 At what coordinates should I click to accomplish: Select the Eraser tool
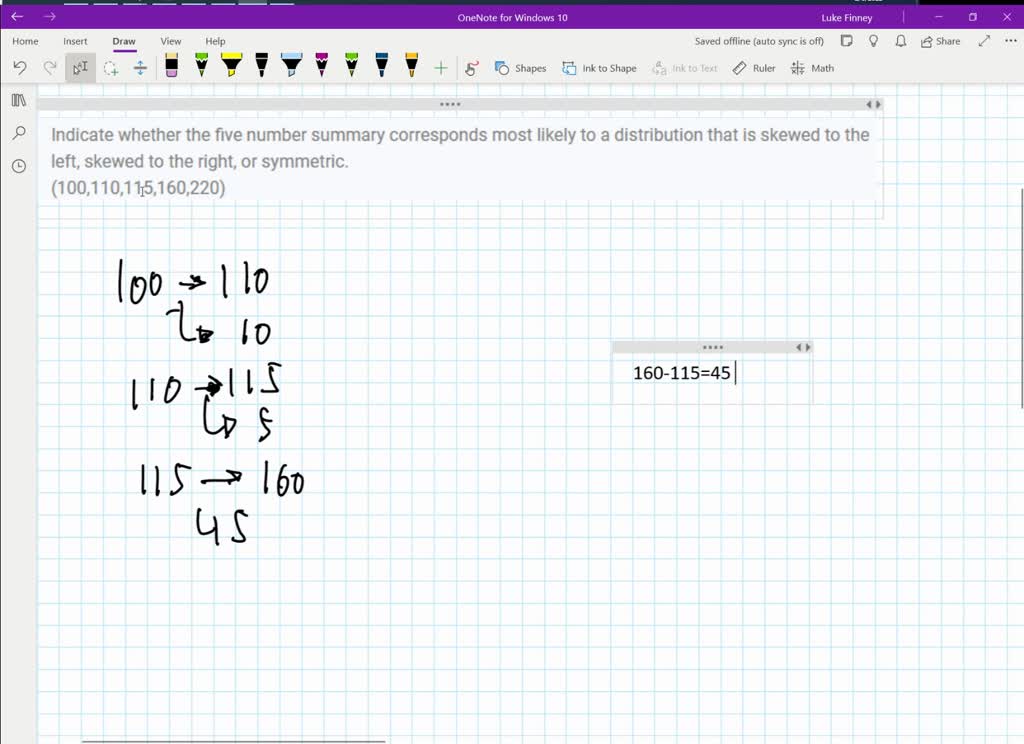(x=171, y=67)
